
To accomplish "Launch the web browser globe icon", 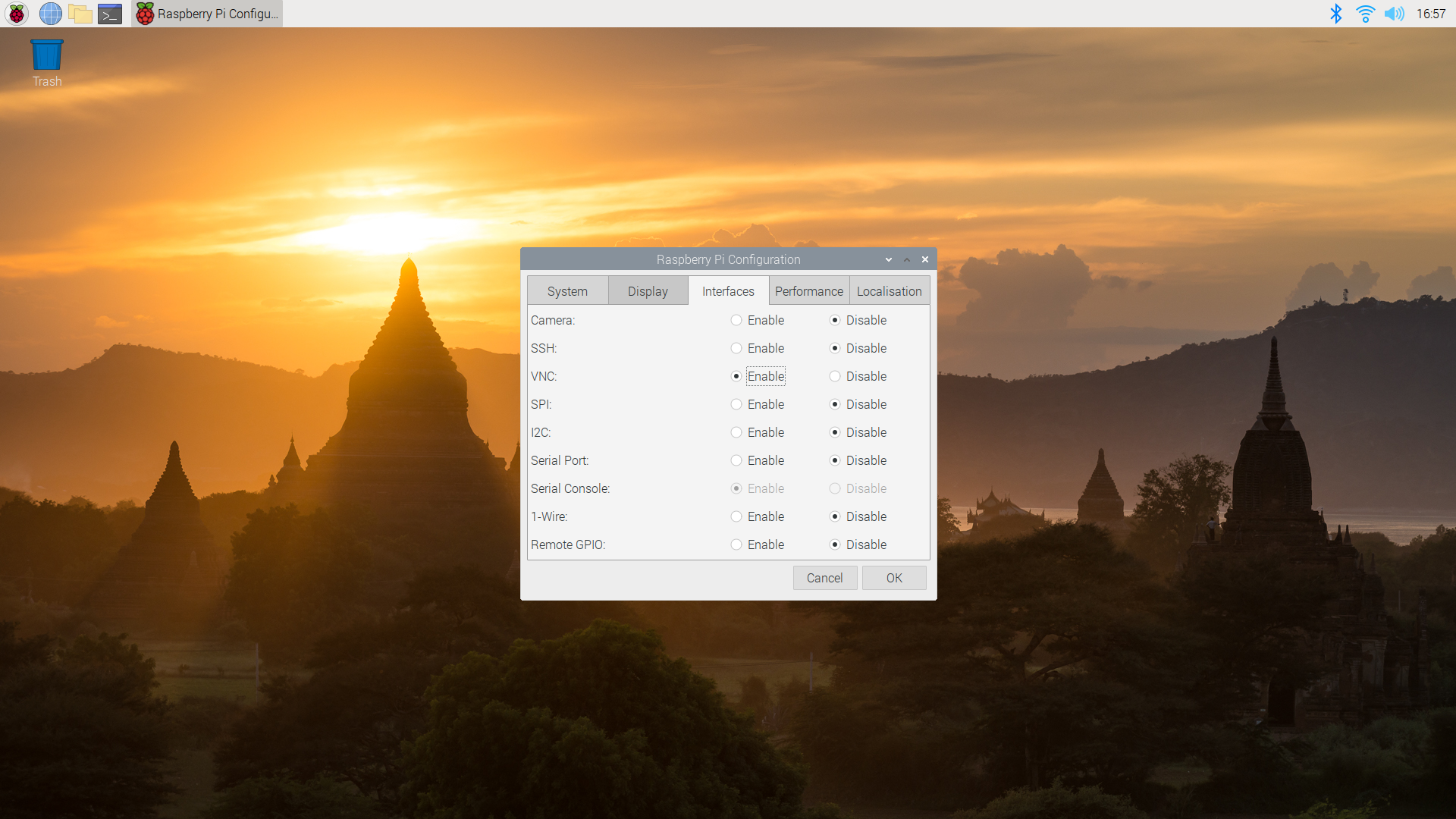I will pos(50,14).
